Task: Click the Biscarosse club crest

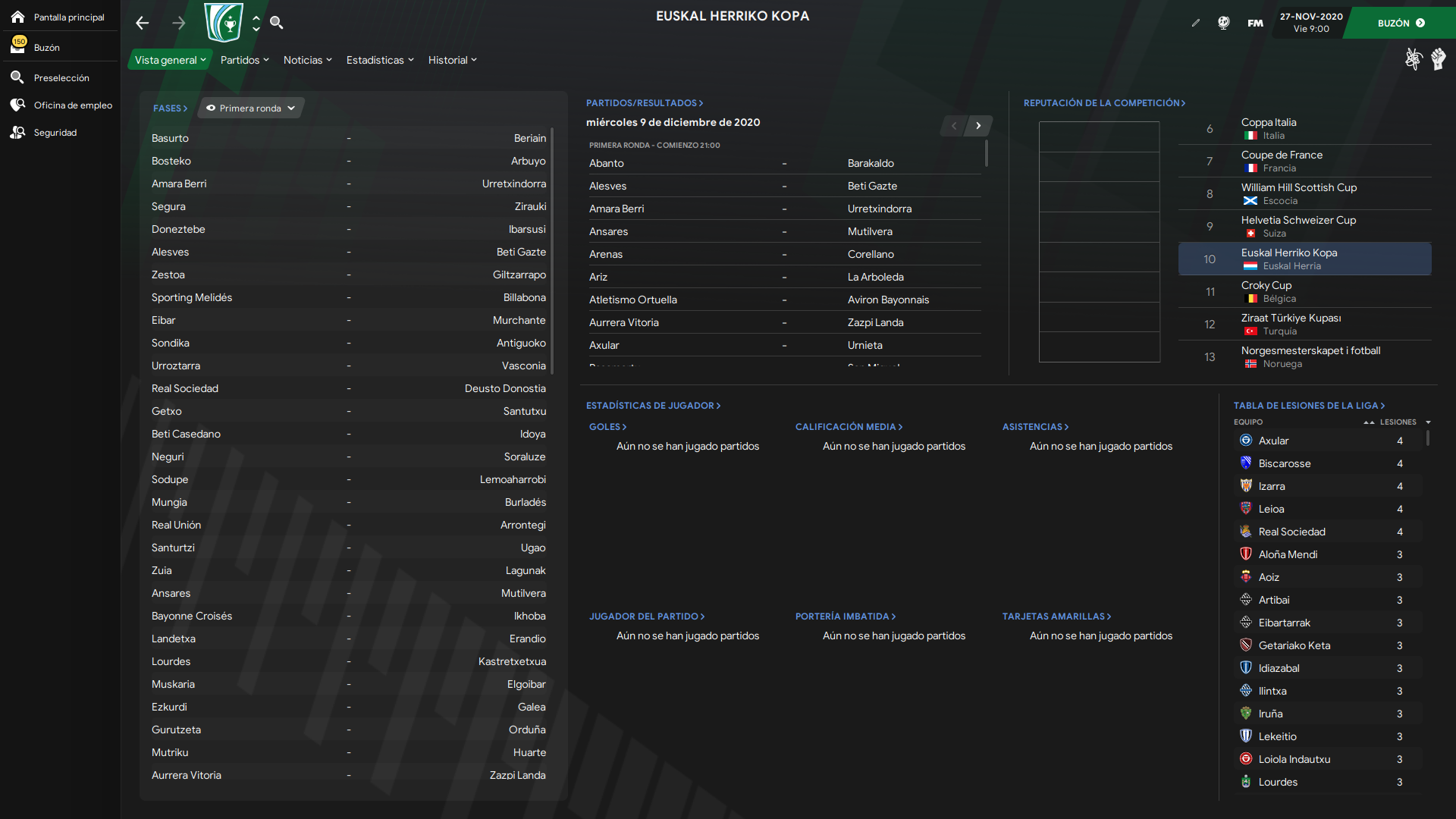Action: pyautogui.click(x=1246, y=463)
